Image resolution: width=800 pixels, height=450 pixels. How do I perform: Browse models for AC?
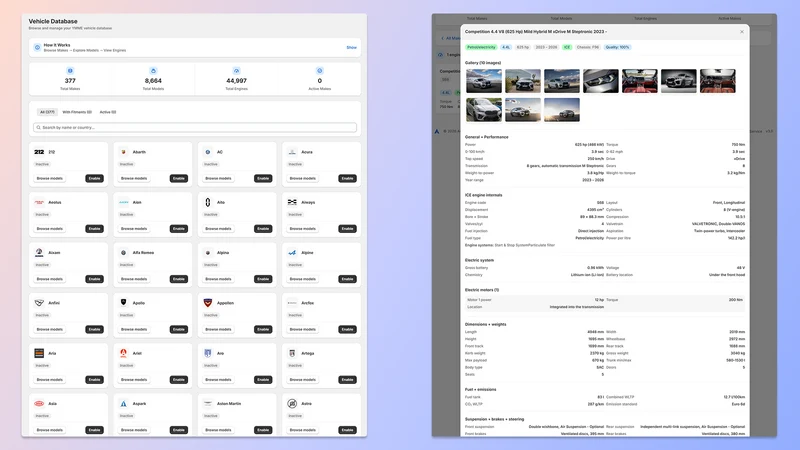(x=218, y=179)
